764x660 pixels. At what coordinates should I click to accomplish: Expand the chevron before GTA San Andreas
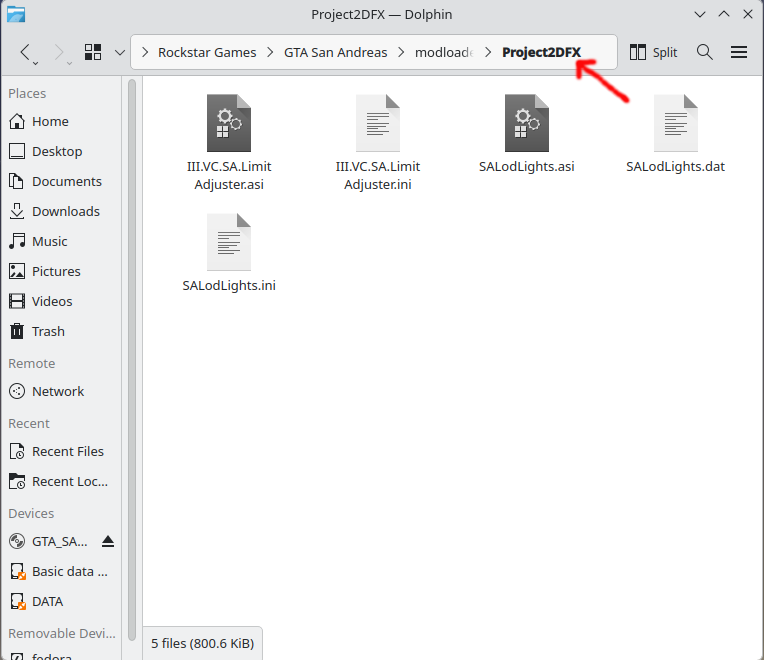tap(270, 52)
